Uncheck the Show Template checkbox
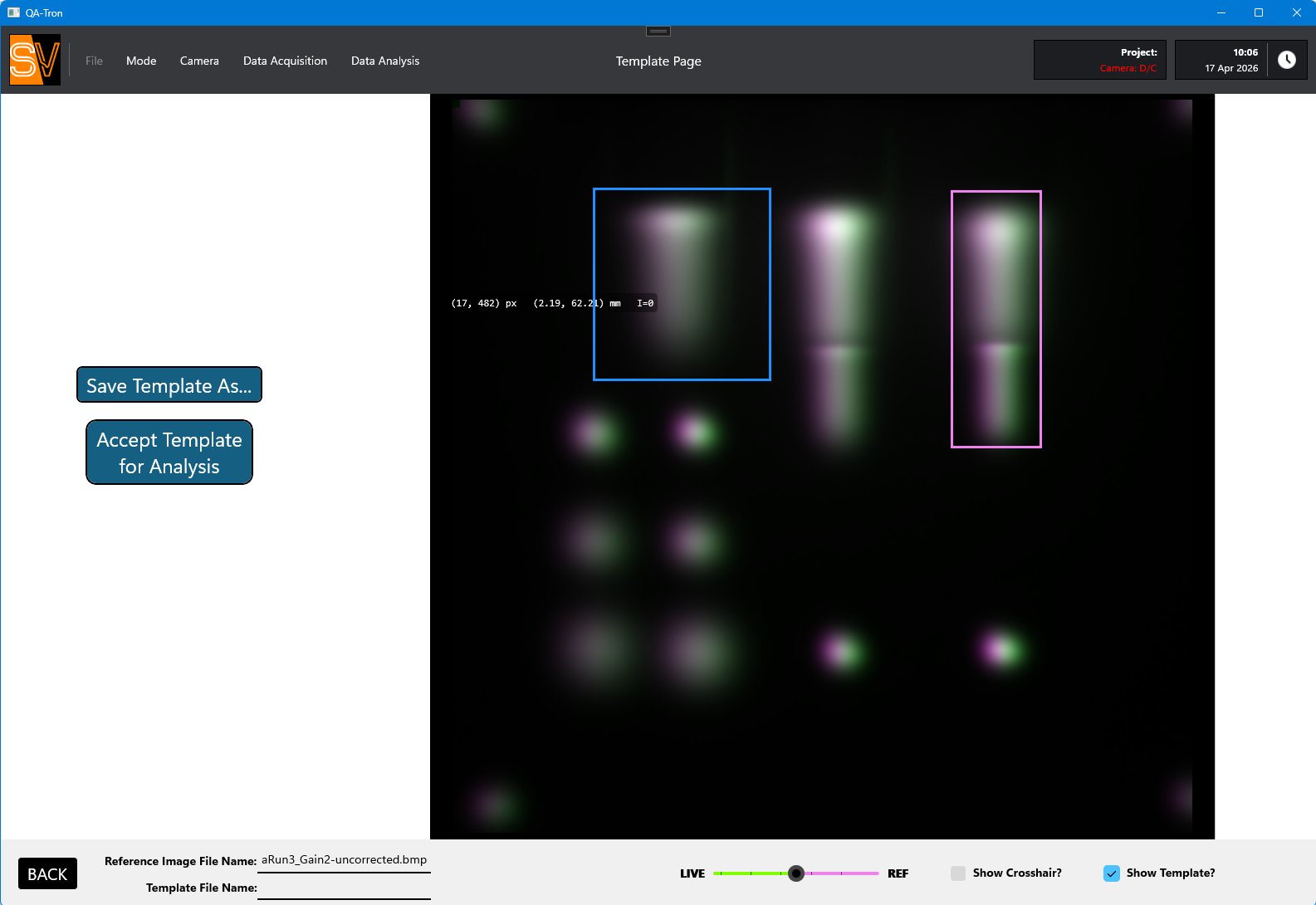 coord(1112,873)
